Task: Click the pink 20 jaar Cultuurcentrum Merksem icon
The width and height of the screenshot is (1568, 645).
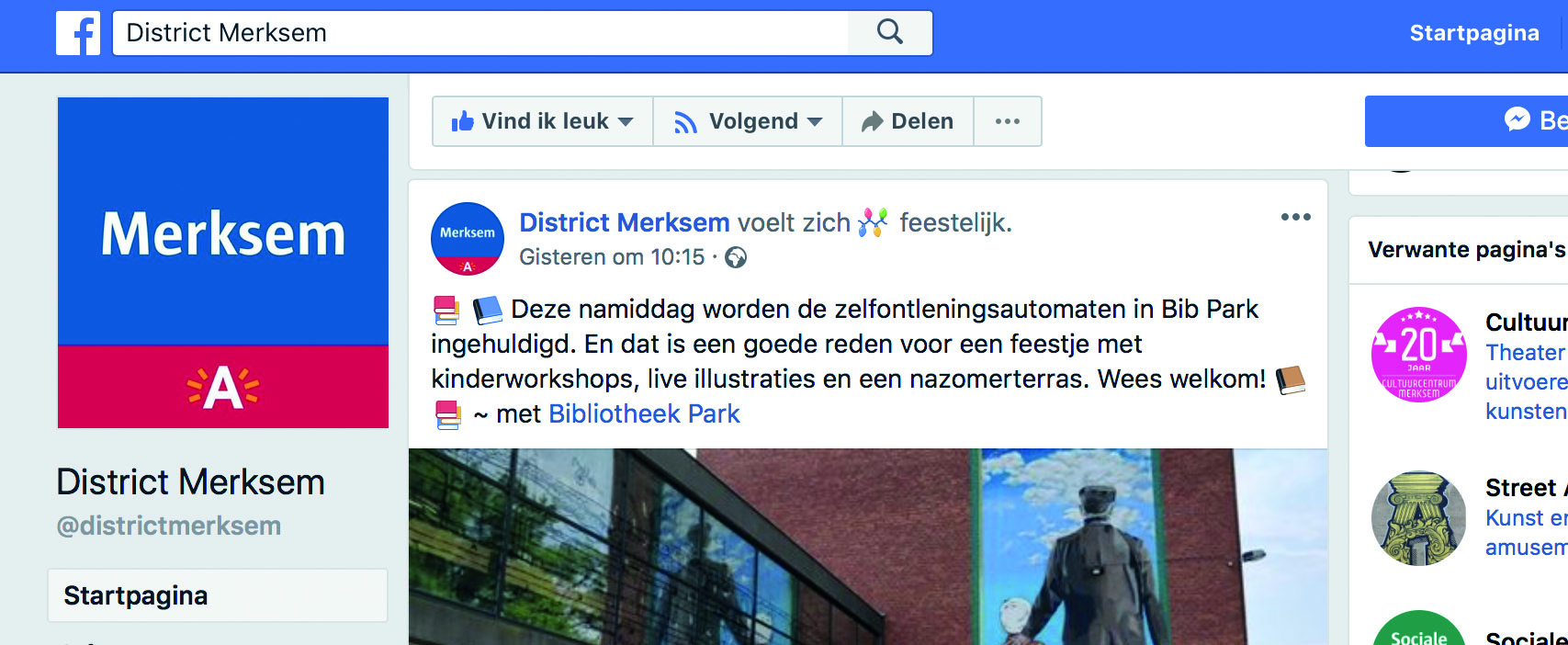Action: pyautogui.click(x=1419, y=355)
